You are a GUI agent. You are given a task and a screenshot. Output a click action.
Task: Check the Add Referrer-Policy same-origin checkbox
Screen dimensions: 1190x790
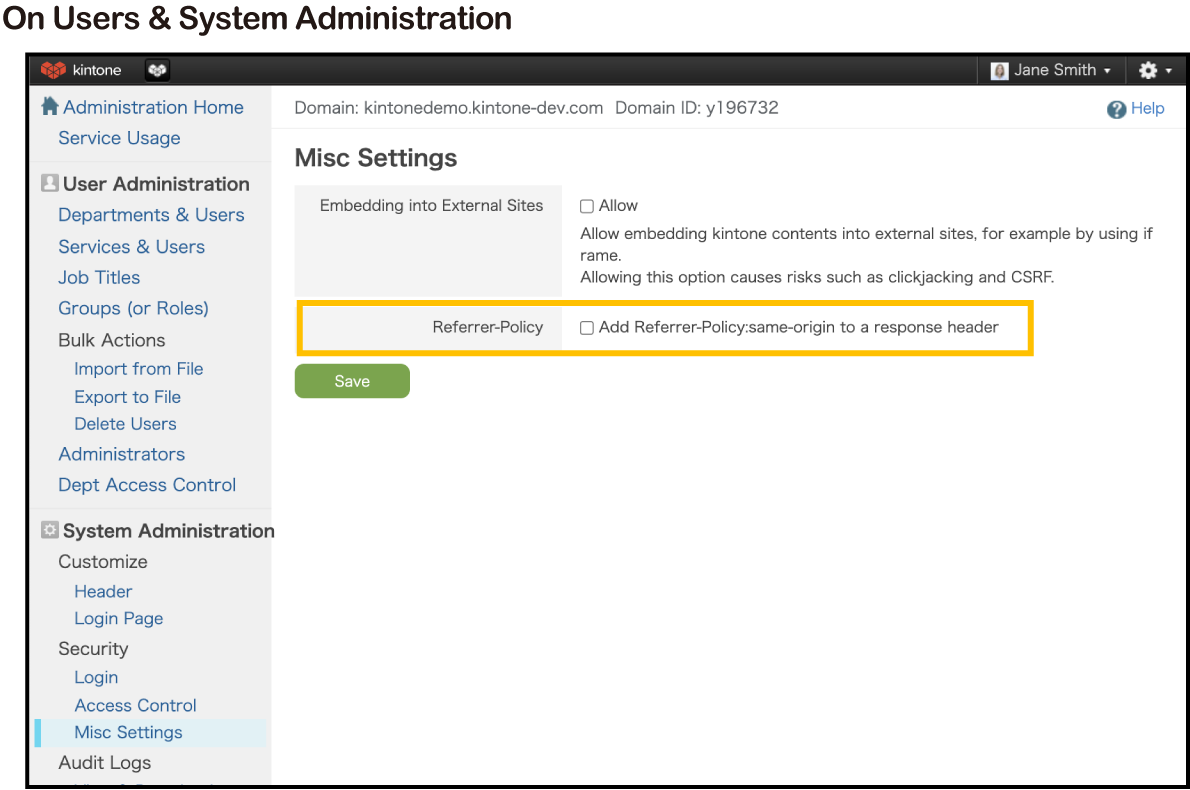coord(587,328)
